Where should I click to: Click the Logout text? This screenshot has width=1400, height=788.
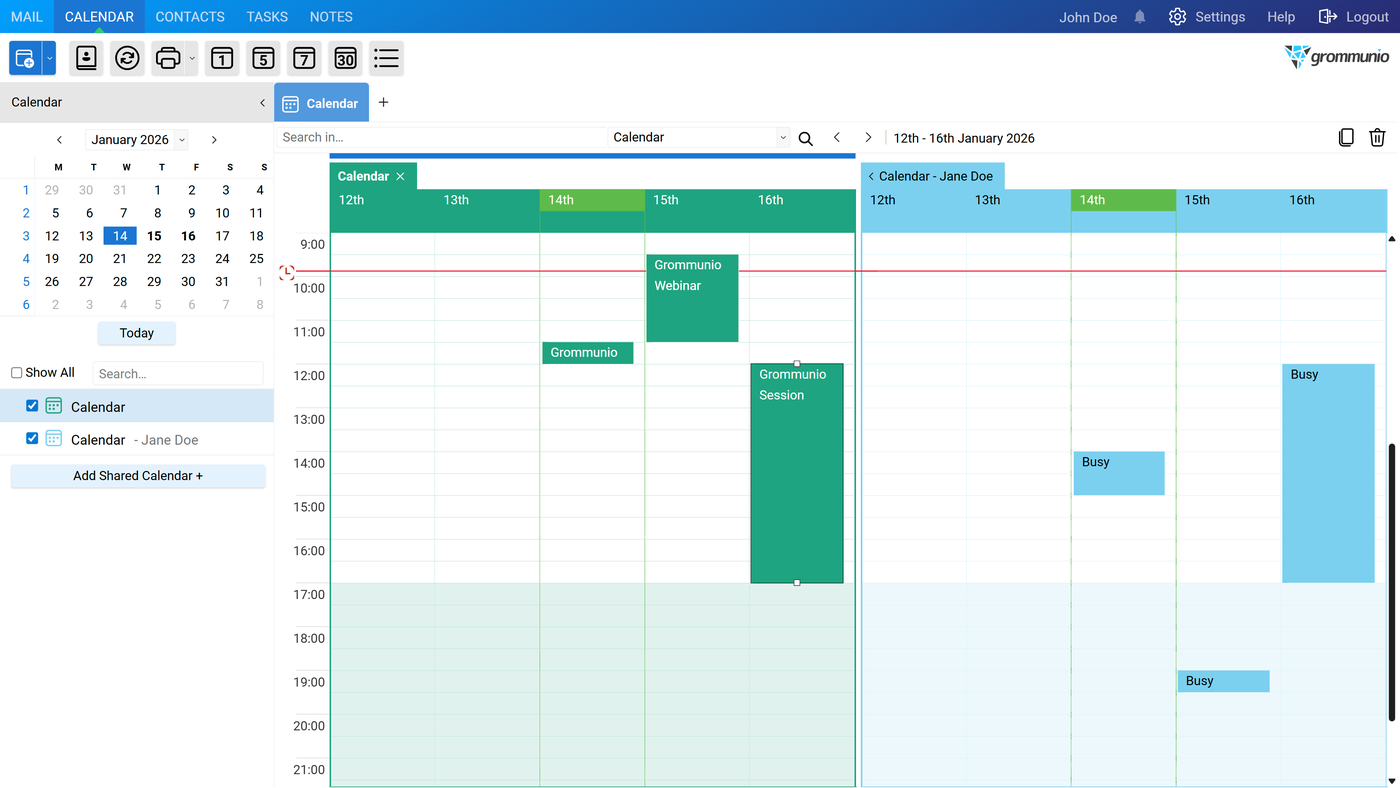(1367, 17)
